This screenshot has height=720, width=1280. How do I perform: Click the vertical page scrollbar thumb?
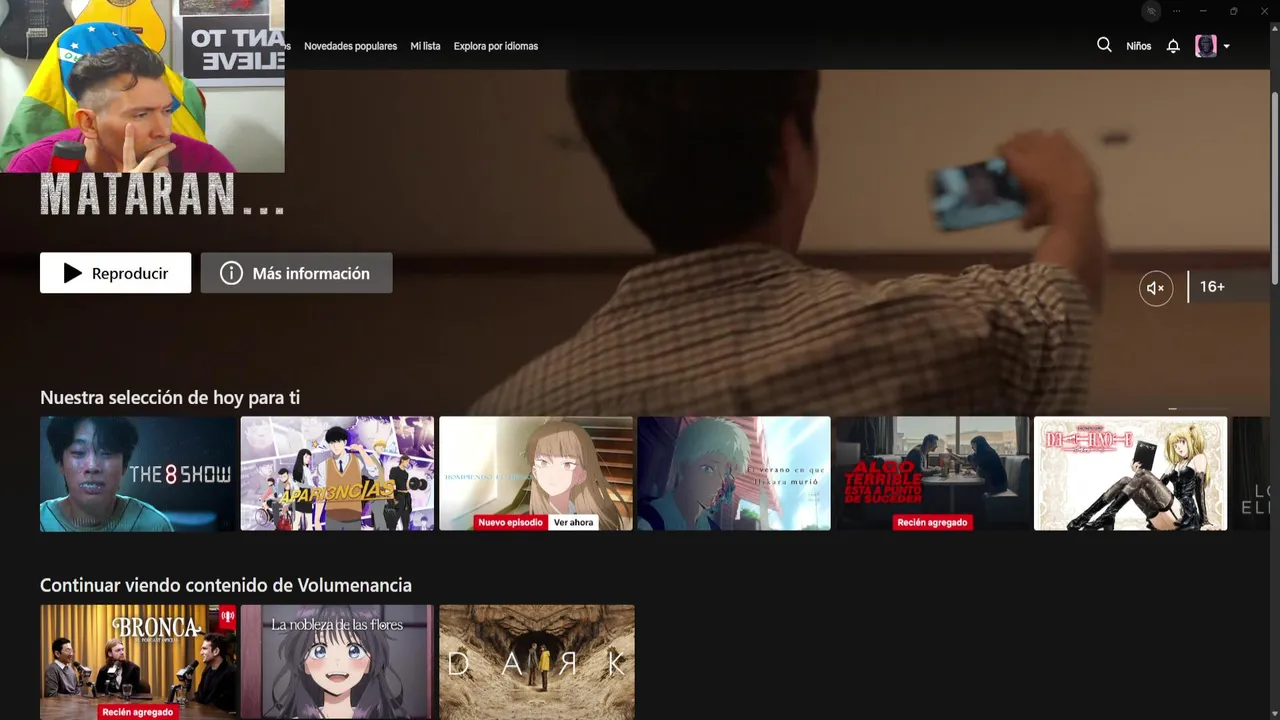point(1274,186)
